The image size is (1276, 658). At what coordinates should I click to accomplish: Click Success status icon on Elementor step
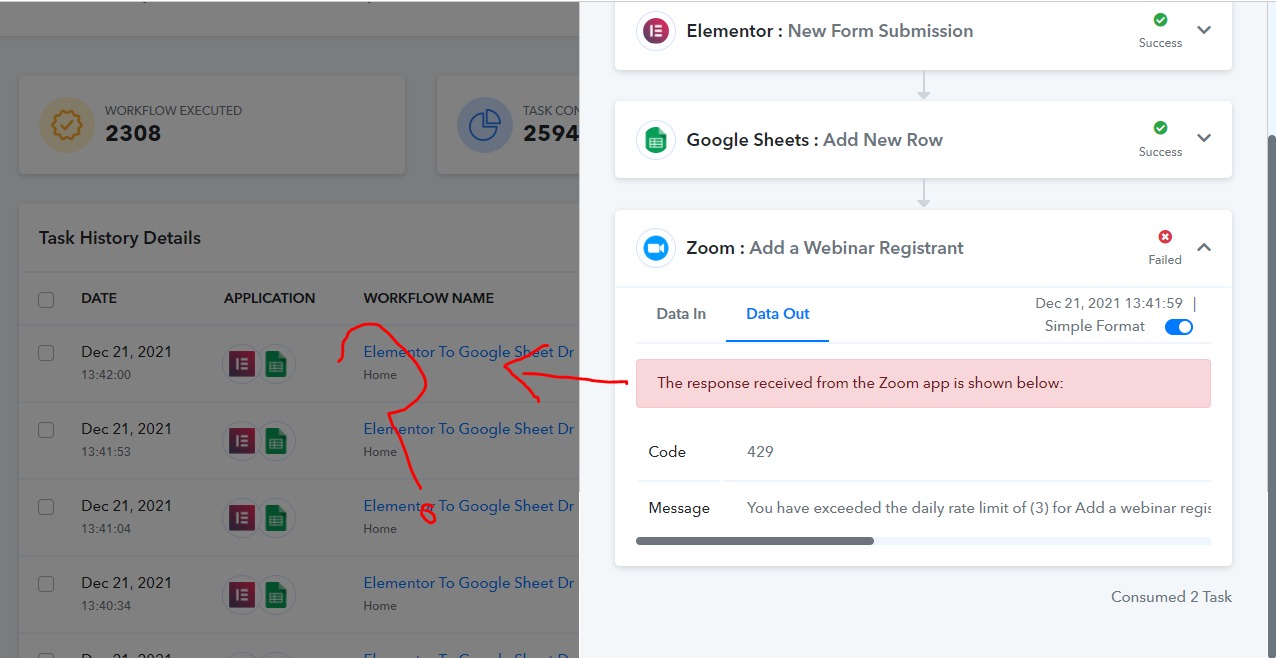[x=1160, y=19]
